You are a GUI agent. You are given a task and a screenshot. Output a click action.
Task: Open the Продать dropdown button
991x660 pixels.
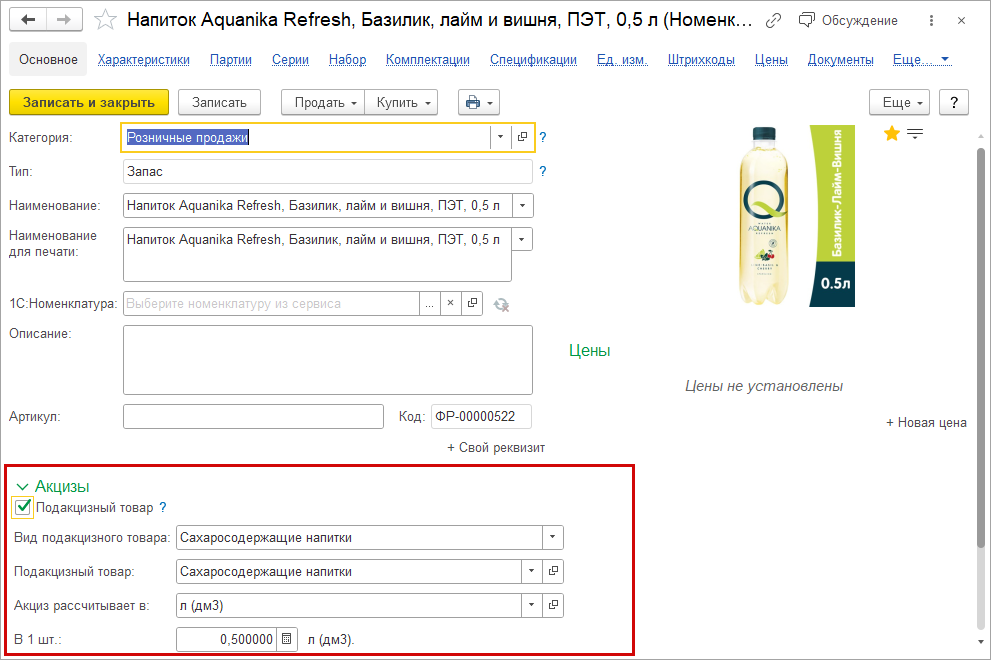point(323,102)
